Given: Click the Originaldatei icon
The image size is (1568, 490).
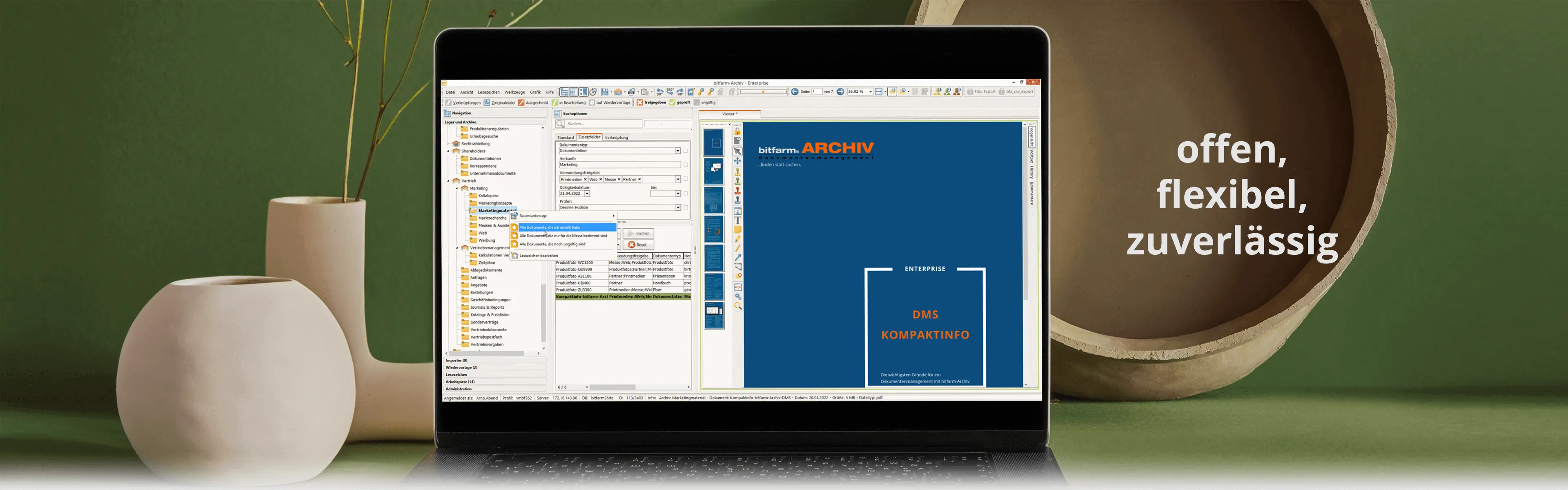Looking at the screenshot, I should tap(487, 103).
